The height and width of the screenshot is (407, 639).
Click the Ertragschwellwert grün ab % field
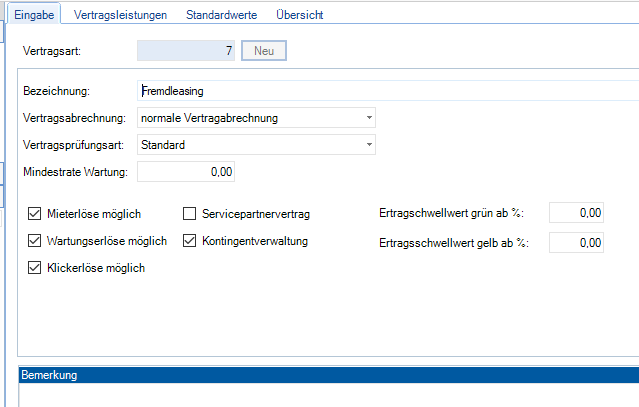[577, 213]
